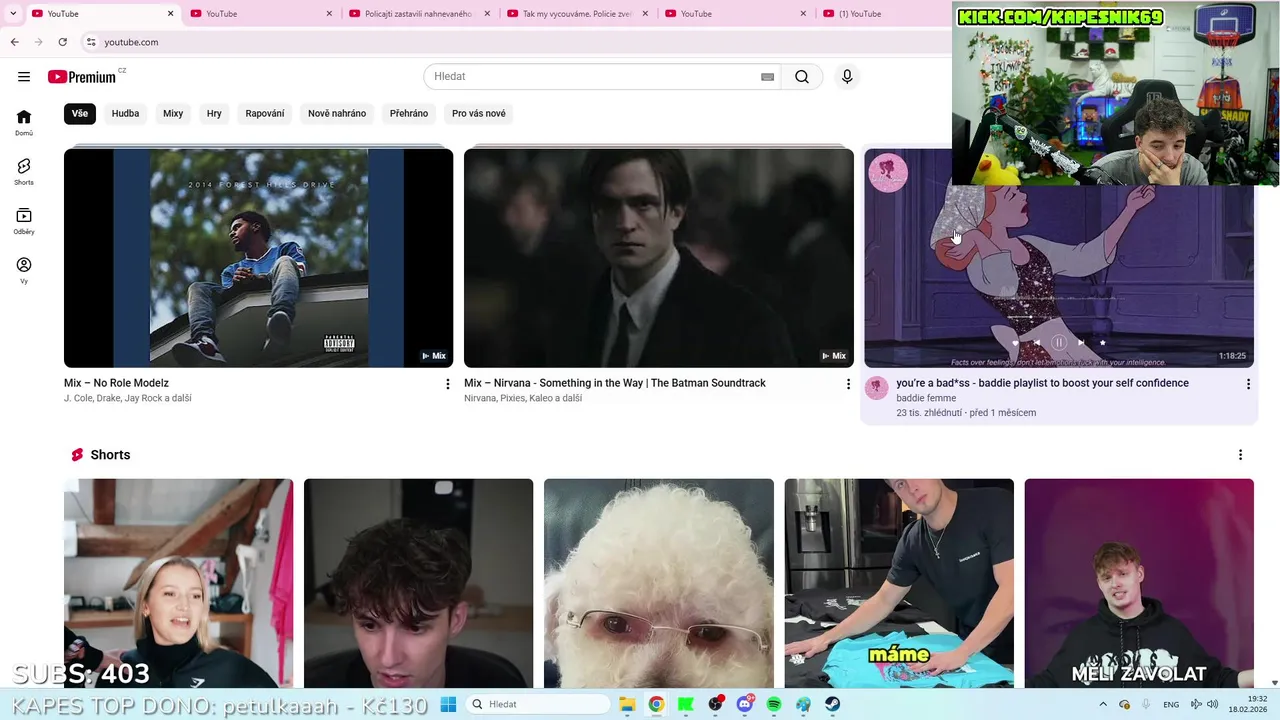Open Discord from the taskbar
The height and width of the screenshot is (720, 1280).
(x=745, y=704)
